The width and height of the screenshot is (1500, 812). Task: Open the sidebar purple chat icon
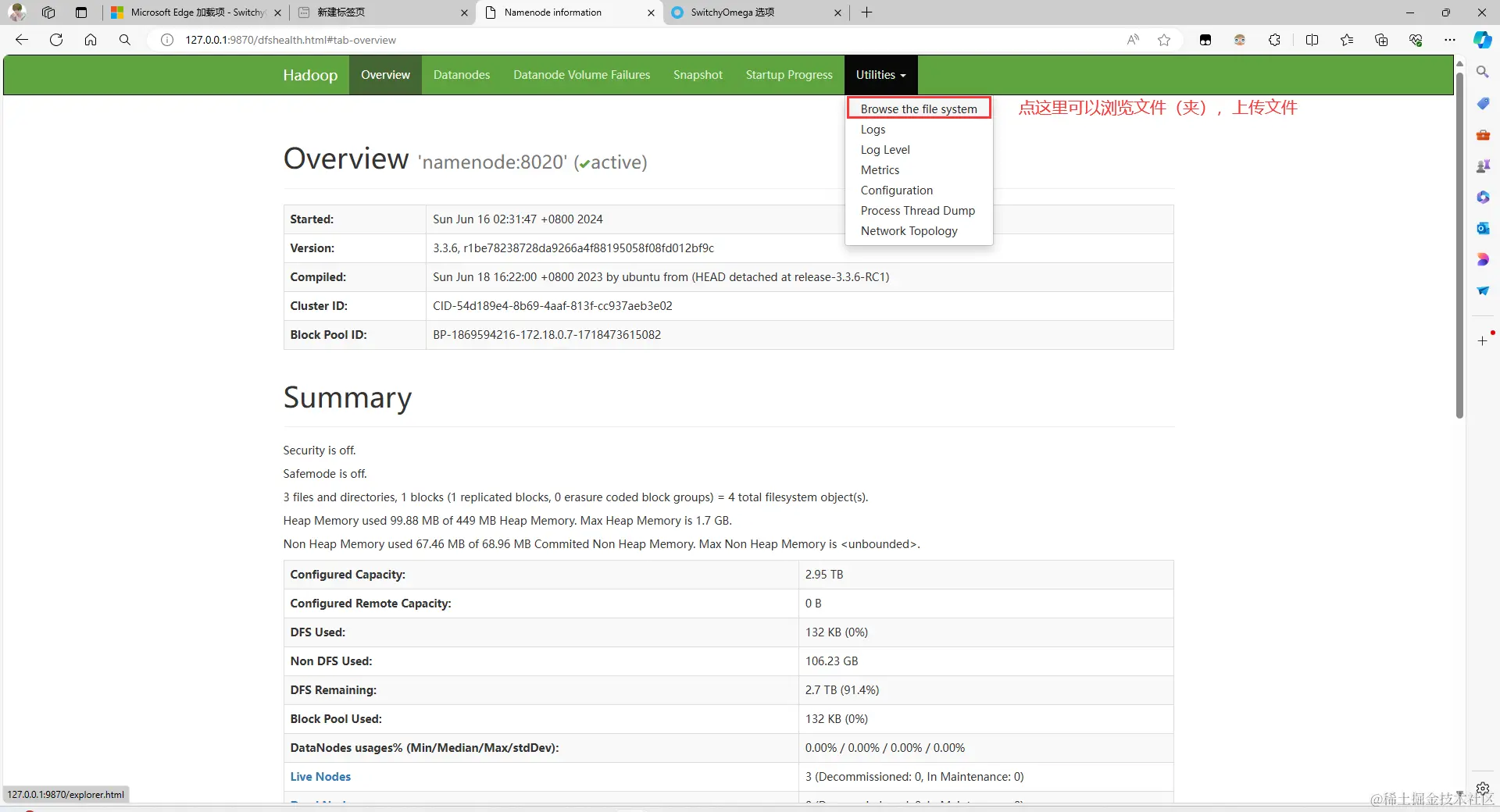(1483, 259)
